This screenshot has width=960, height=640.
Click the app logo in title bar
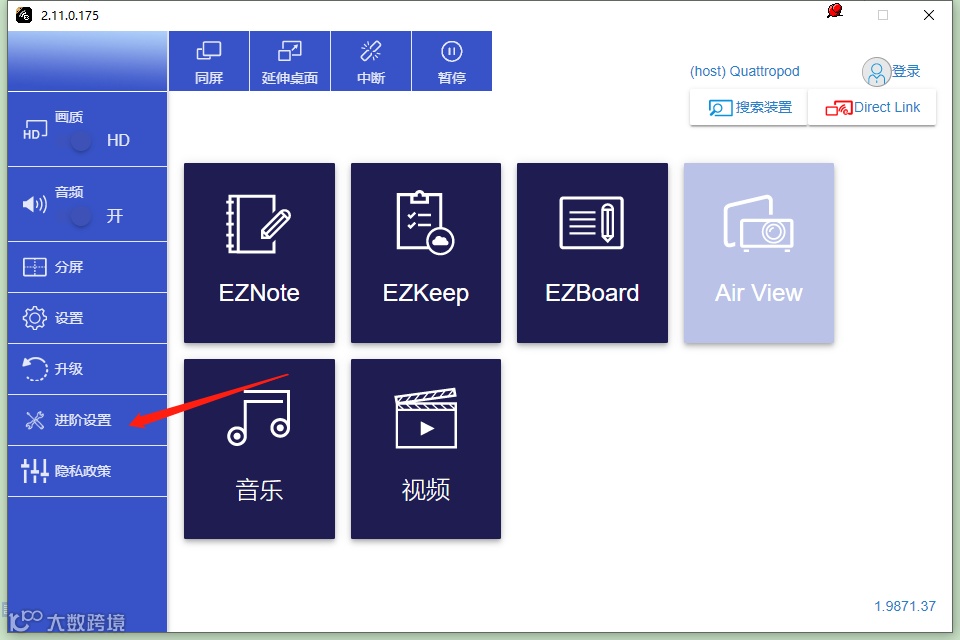tap(24, 15)
